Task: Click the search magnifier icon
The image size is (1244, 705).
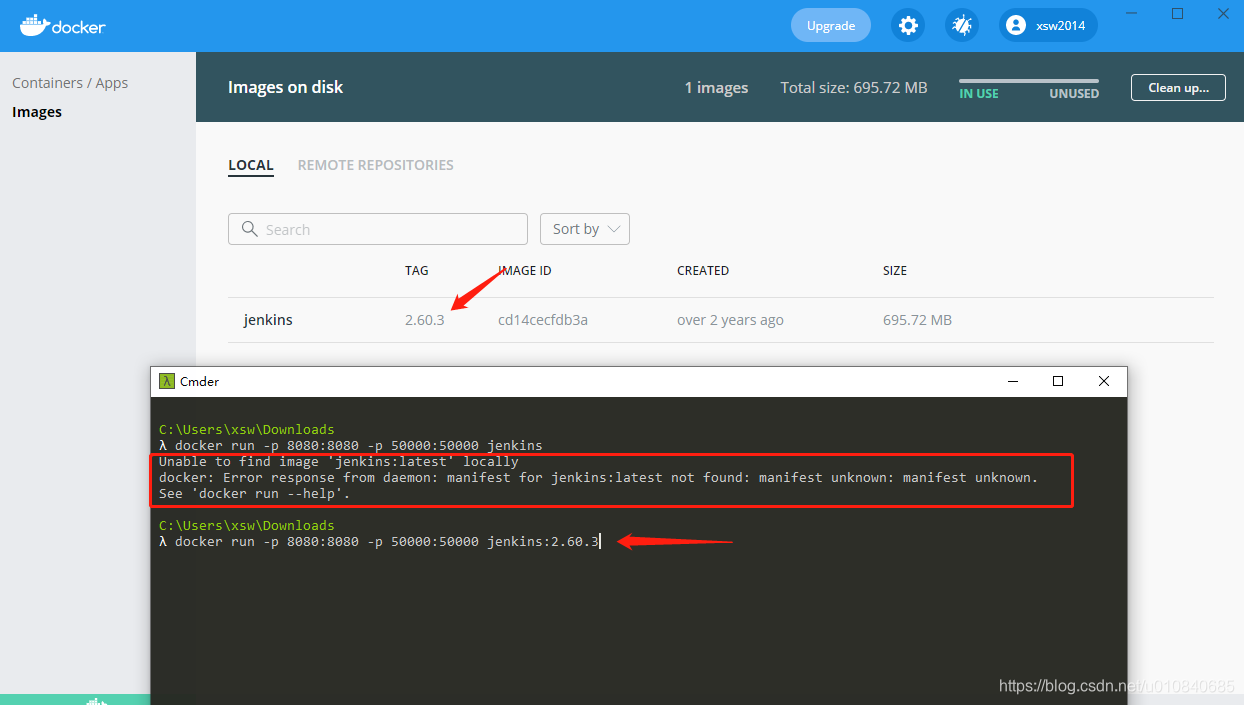Action: [x=249, y=229]
